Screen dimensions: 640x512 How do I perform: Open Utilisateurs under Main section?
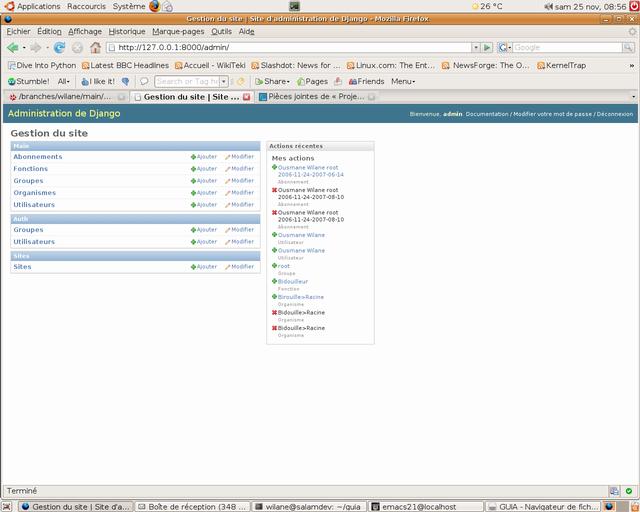tap(34, 205)
